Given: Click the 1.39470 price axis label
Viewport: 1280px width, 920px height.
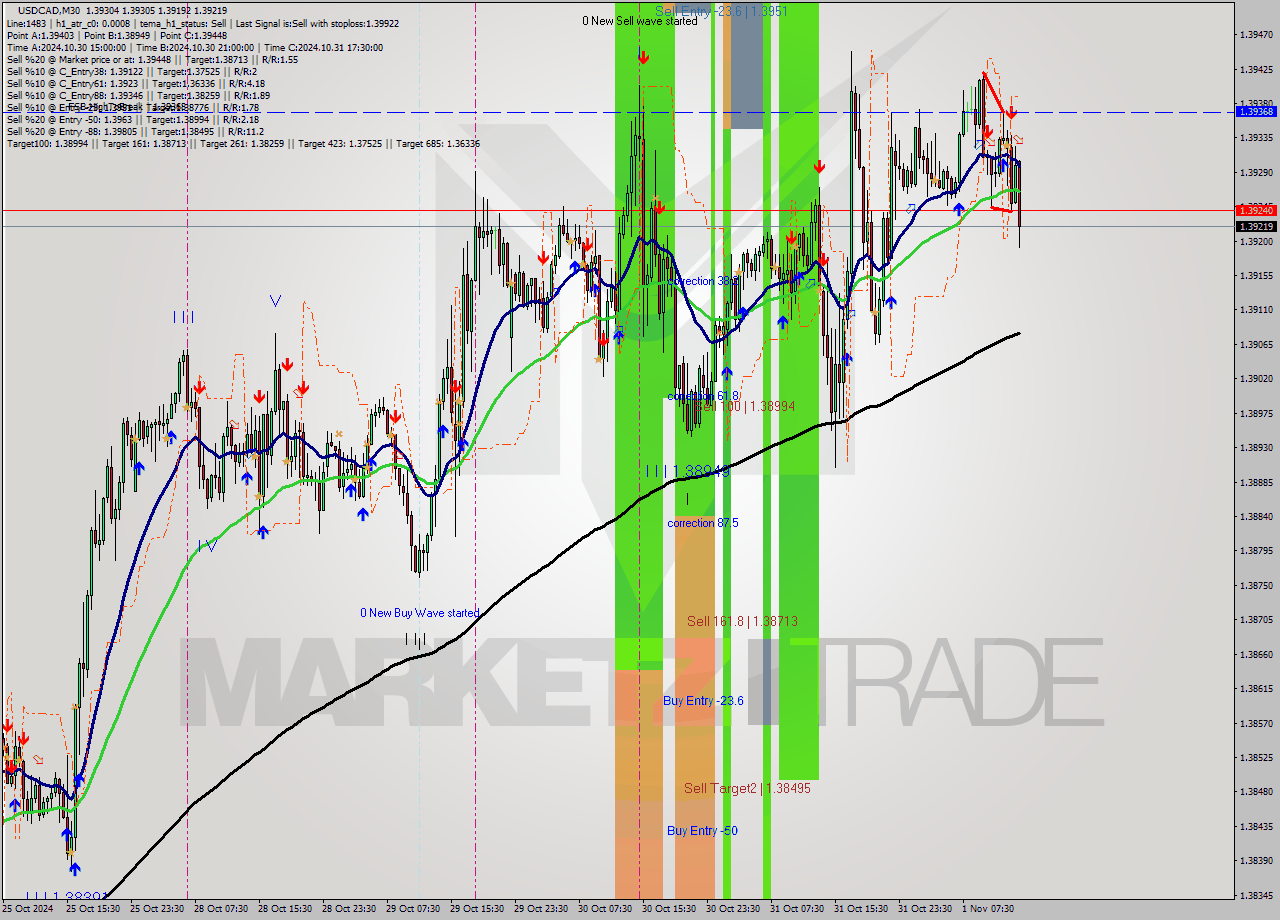Looking at the screenshot, I should (1256, 35).
